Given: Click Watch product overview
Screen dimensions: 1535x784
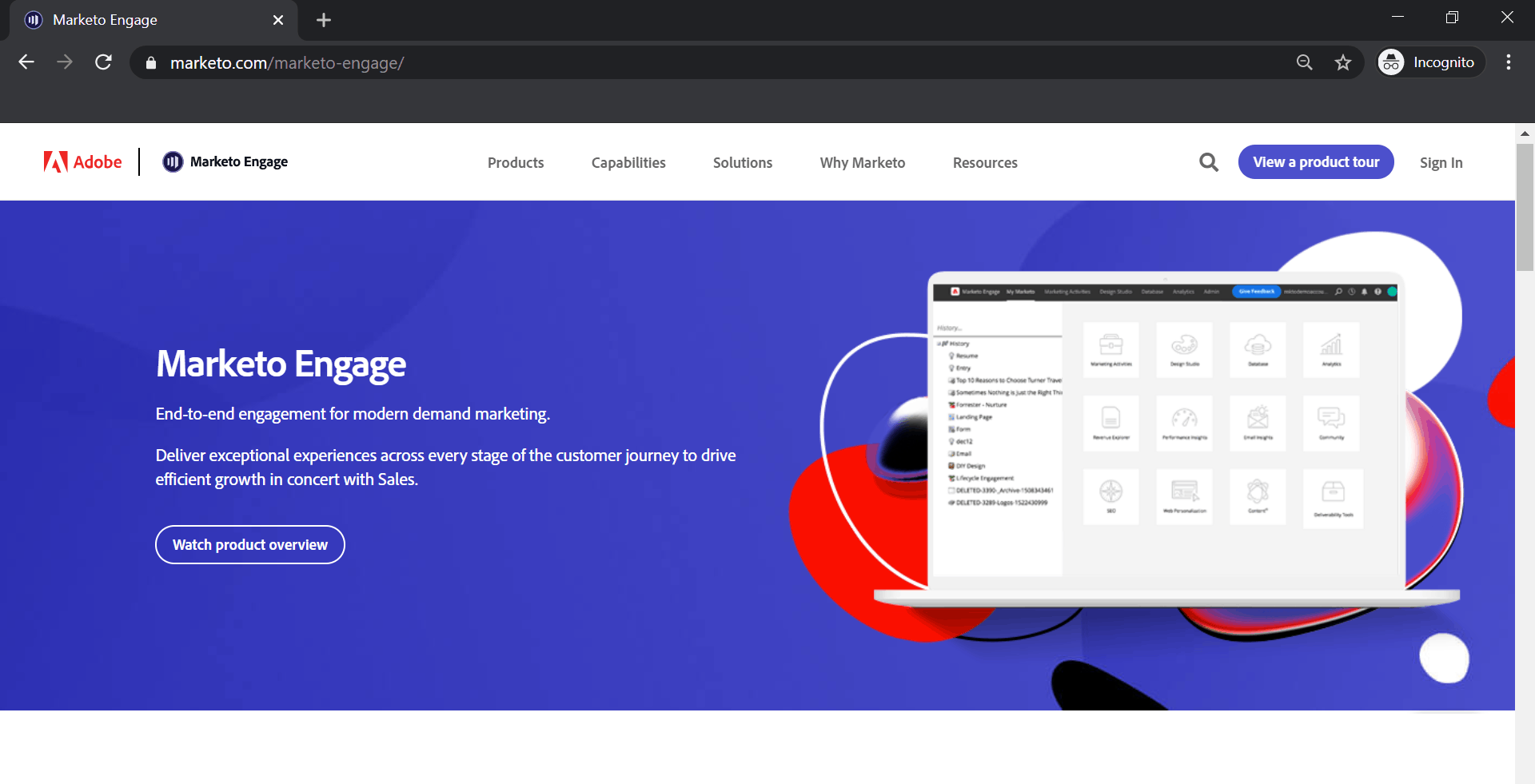Looking at the screenshot, I should click(249, 544).
